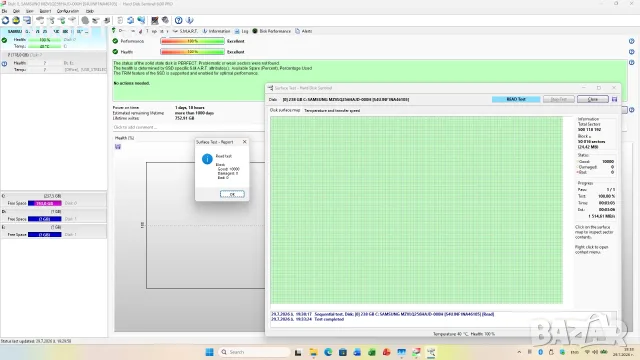Open File Explorer from the taskbar
Viewport: 640px width, 360px height.
(x=313, y=352)
